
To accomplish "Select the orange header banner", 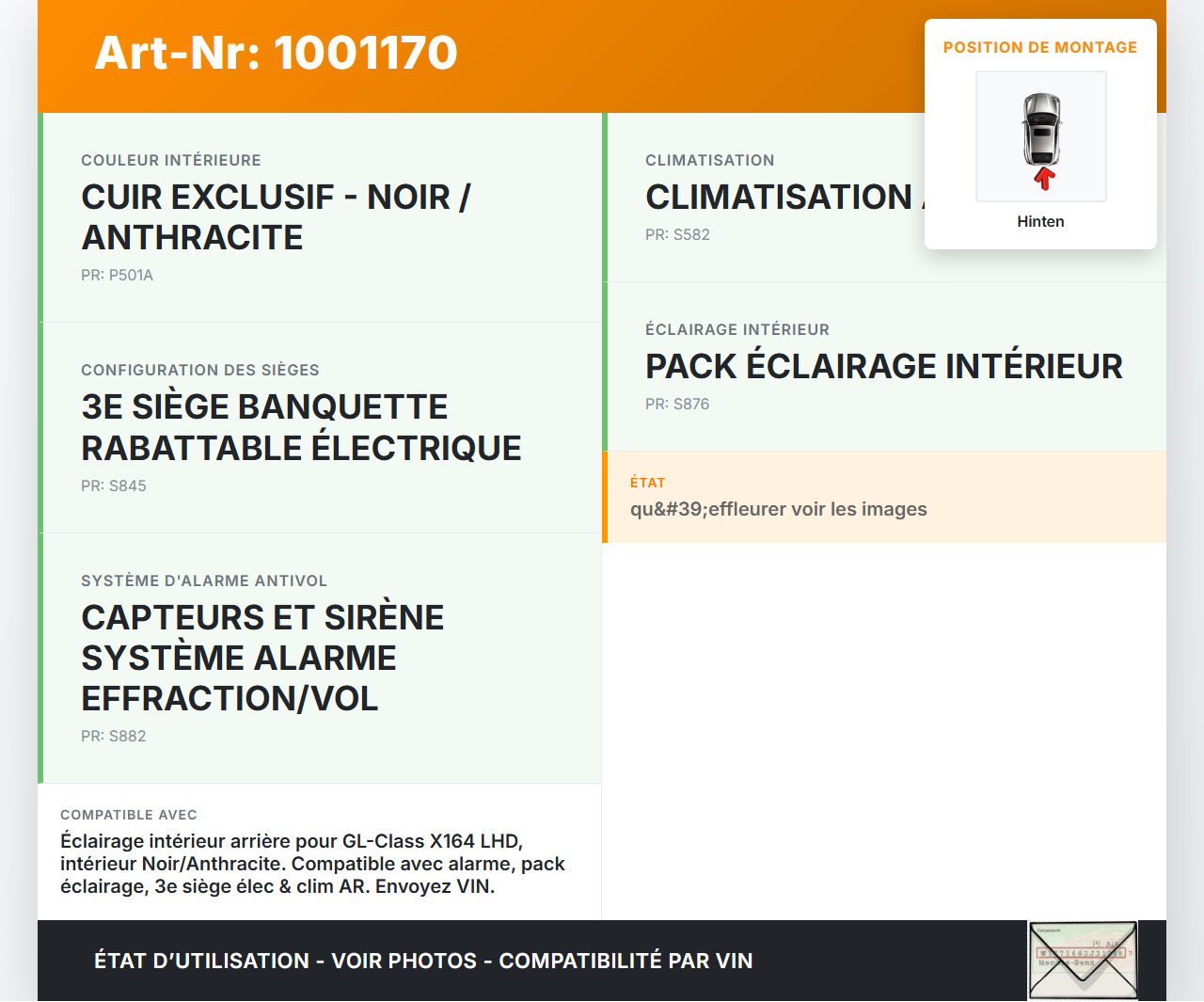I will [x=602, y=55].
